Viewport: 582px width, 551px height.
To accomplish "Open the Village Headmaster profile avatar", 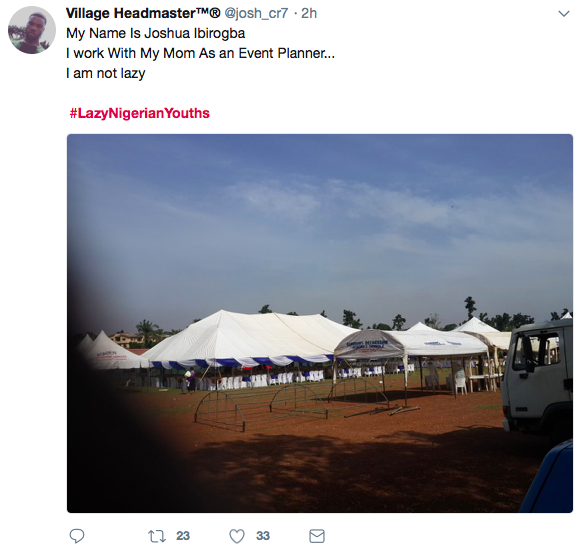I will tap(32, 30).
